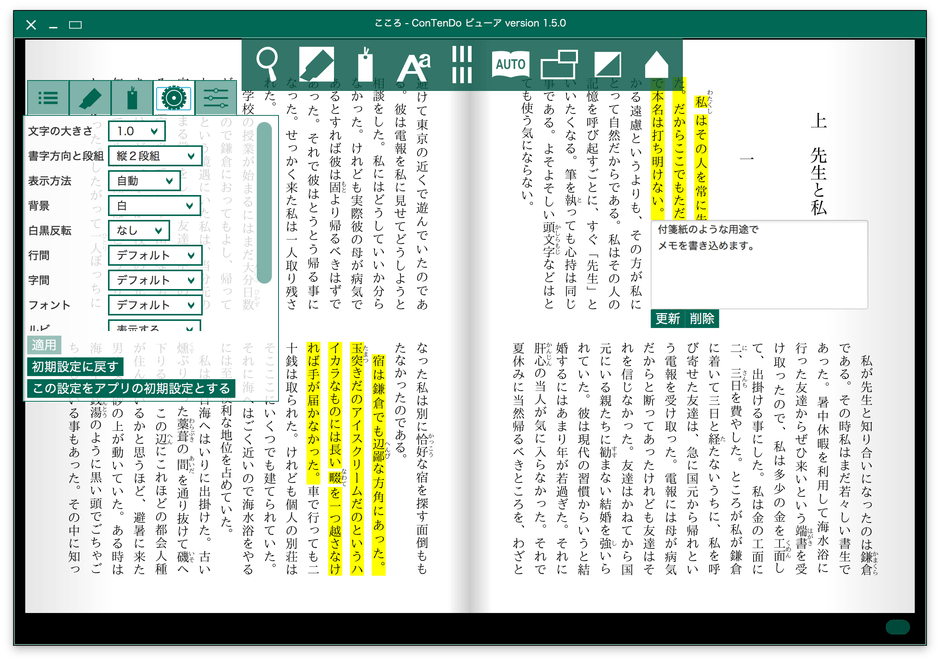The width and height of the screenshot is (940, 662).
Task: Open the highlighter list tab in side panel
Action: [x=89, y=98]
